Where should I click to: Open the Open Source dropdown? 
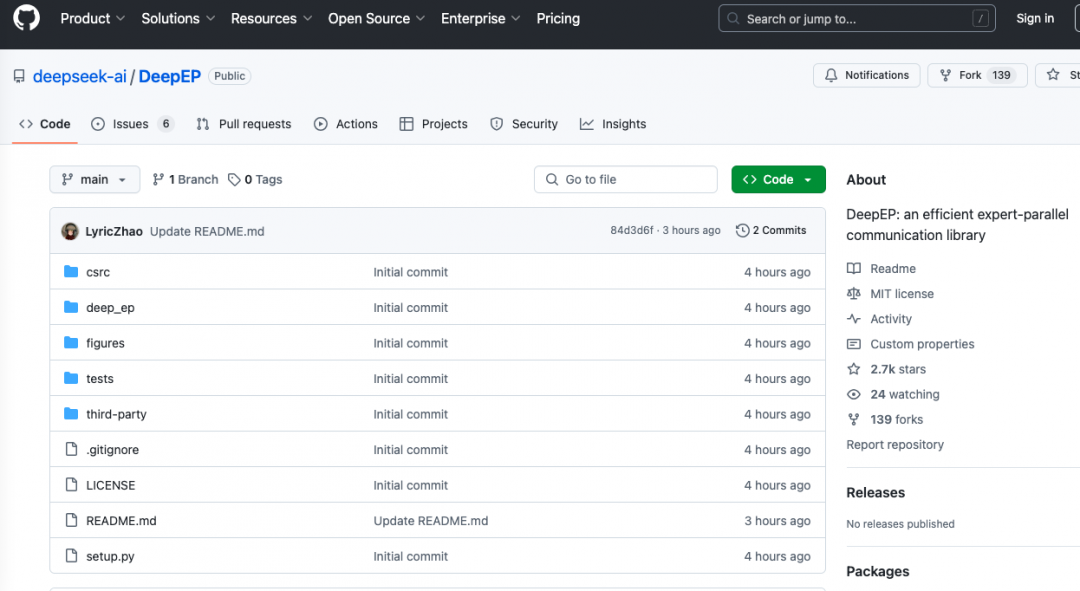(376, 19)
